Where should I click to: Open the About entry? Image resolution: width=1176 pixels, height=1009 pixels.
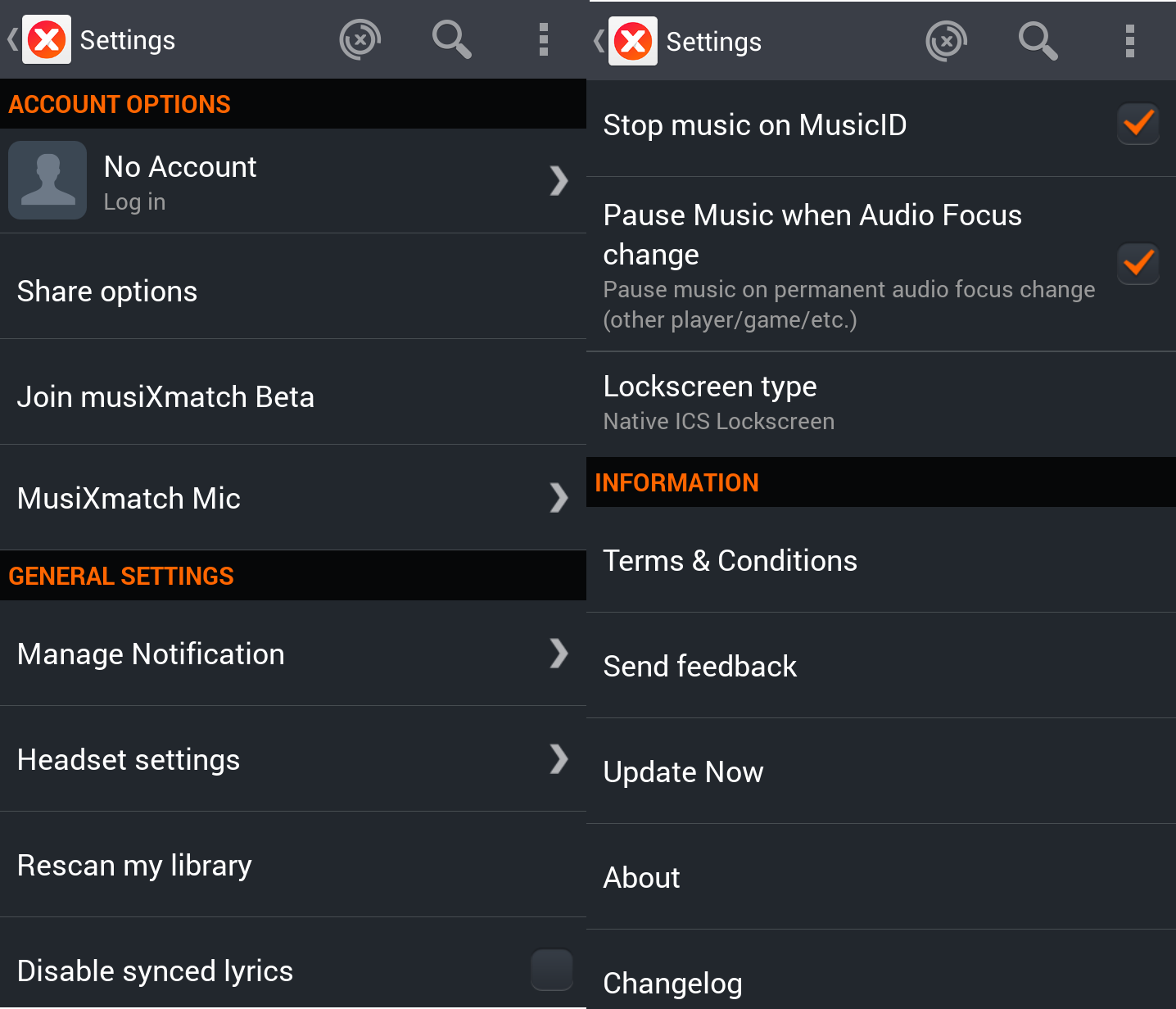[x=881, y=877]
